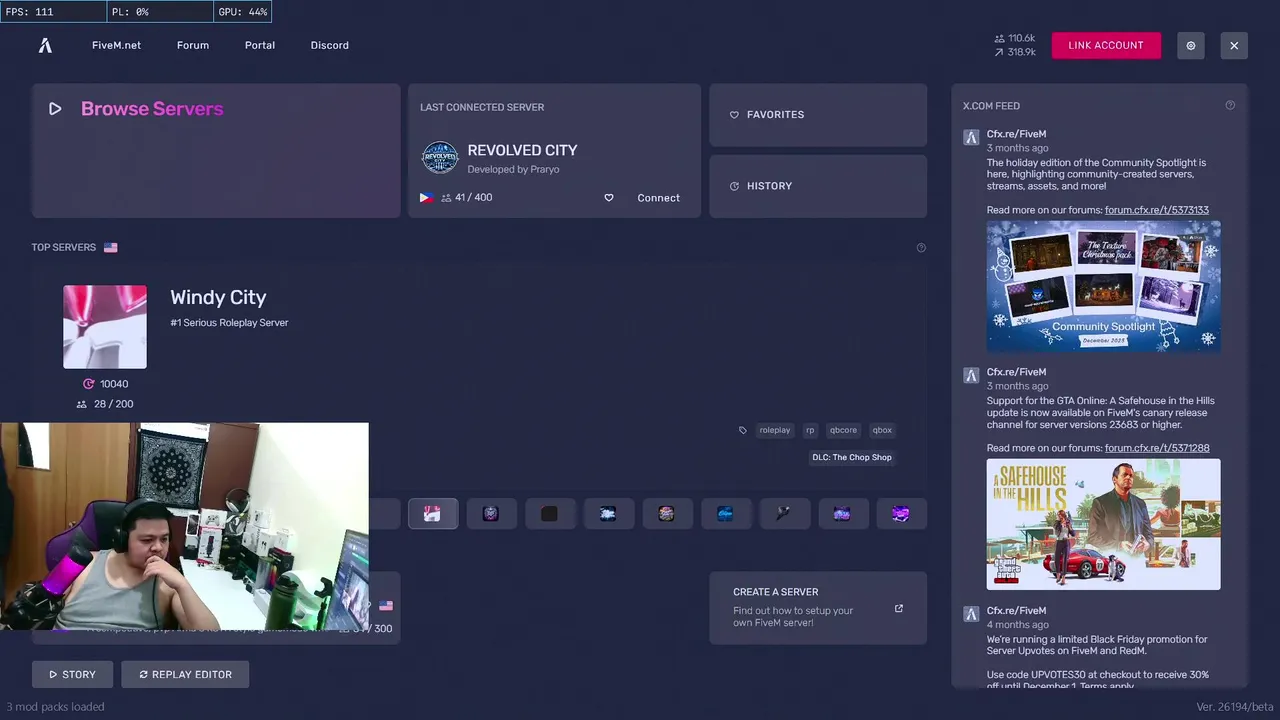Open the settings gear icon
This screenshot has height=720, width=1280.
1190,45
